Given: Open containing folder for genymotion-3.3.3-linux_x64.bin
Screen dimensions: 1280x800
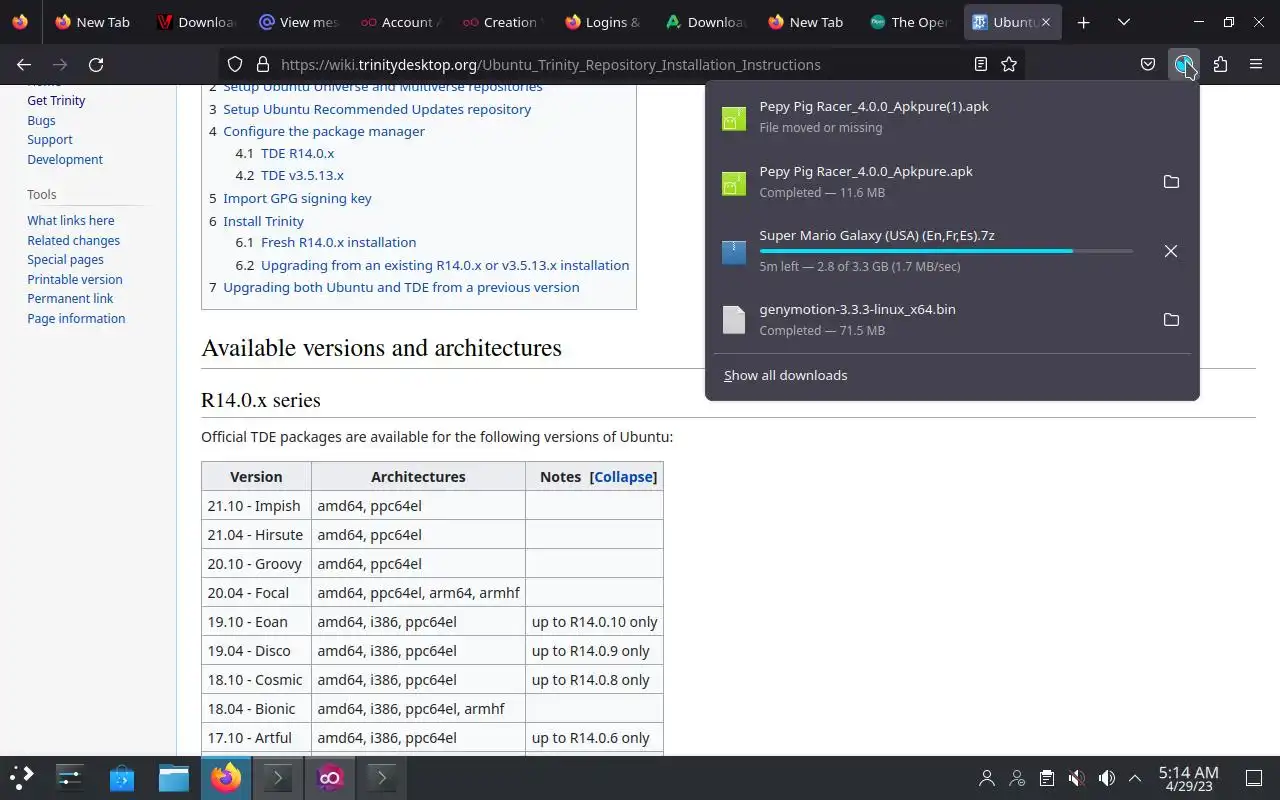Looking at the screenshot, I should 1171,320.
